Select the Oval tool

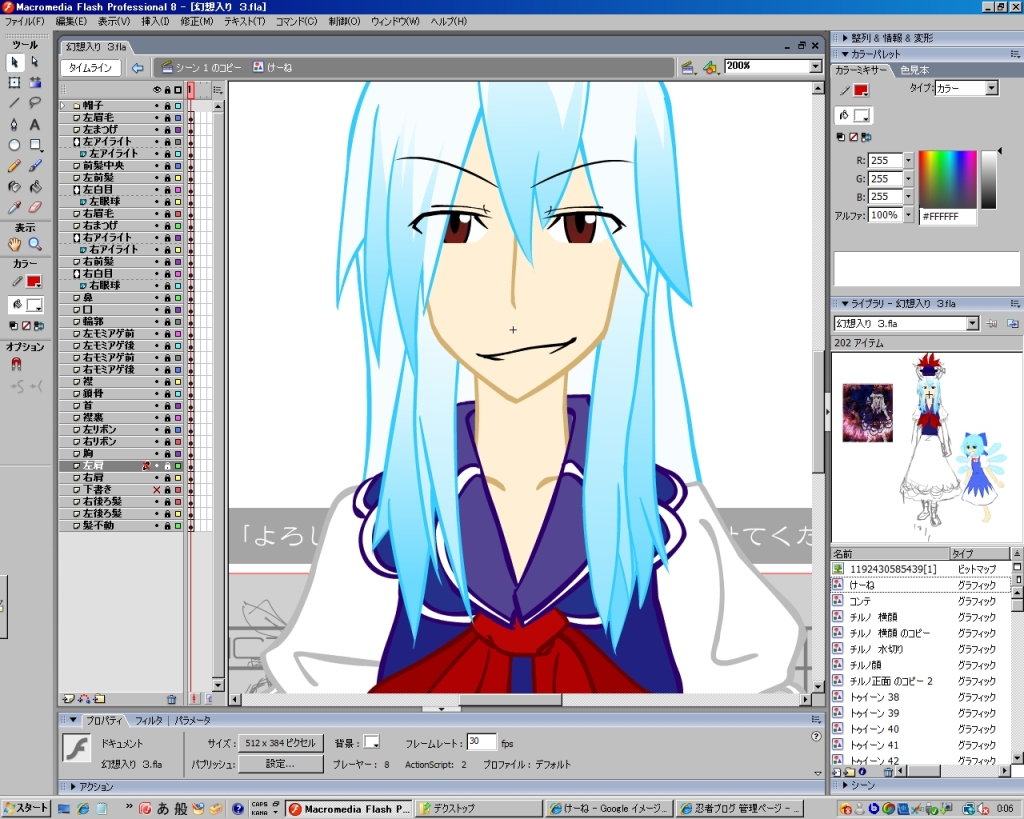coord(14,145)
